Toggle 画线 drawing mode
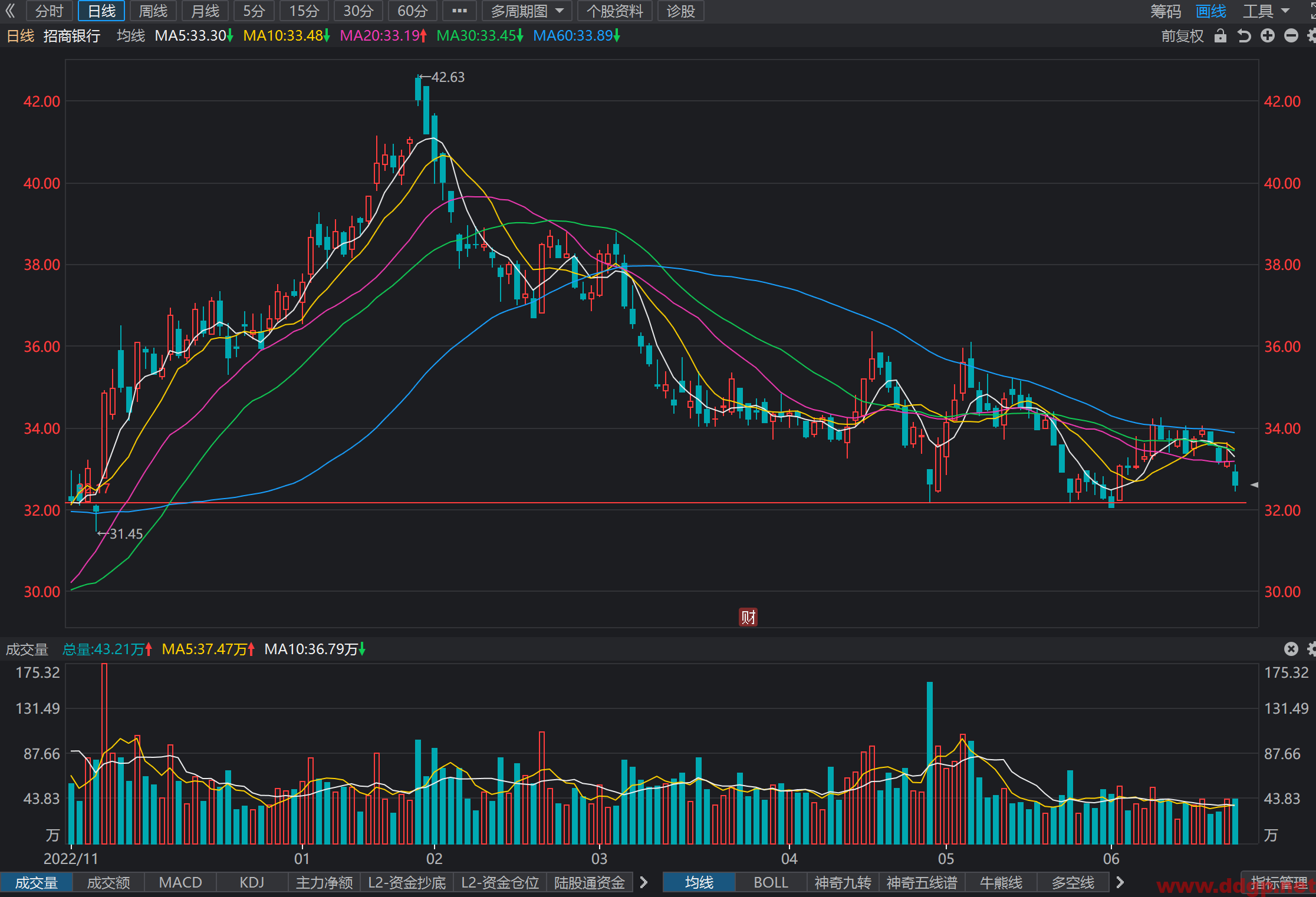The width and height of the screenshot is (1316, 897). (x=1210, y=11)
